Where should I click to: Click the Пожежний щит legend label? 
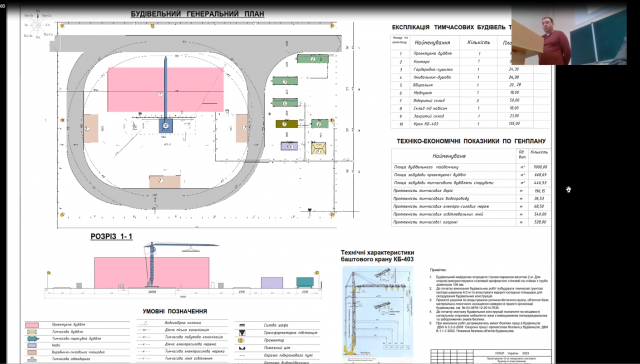(x=278, y=348)
